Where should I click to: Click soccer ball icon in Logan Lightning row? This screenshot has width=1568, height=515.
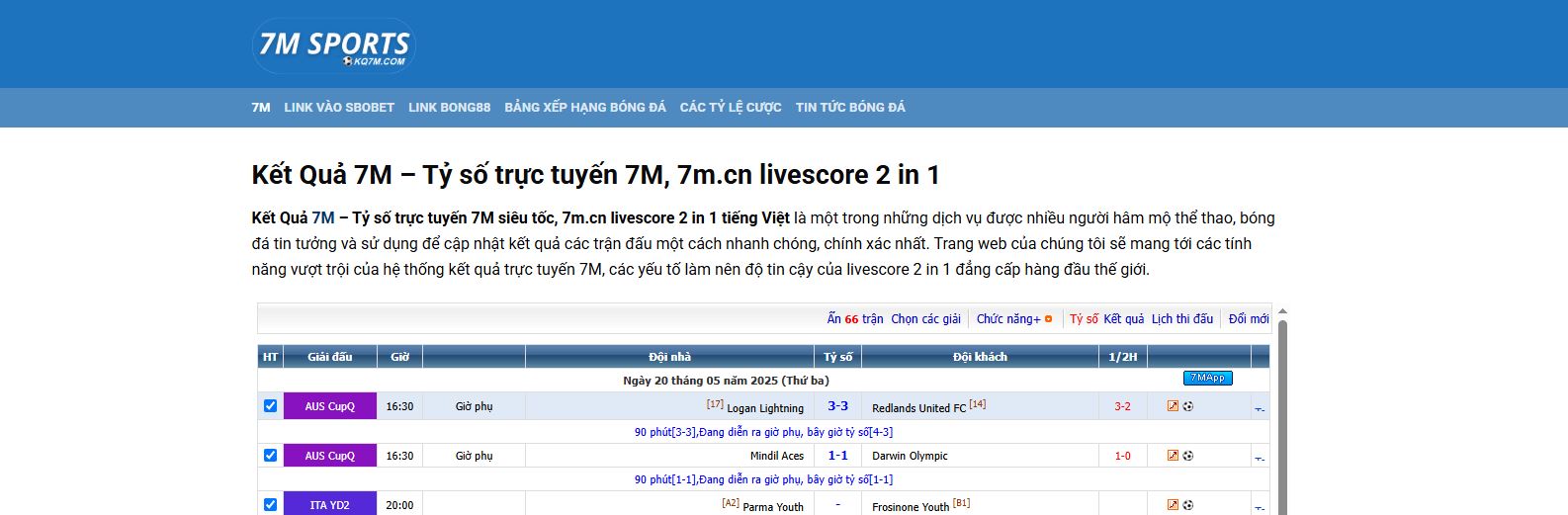coord(1187,406)
